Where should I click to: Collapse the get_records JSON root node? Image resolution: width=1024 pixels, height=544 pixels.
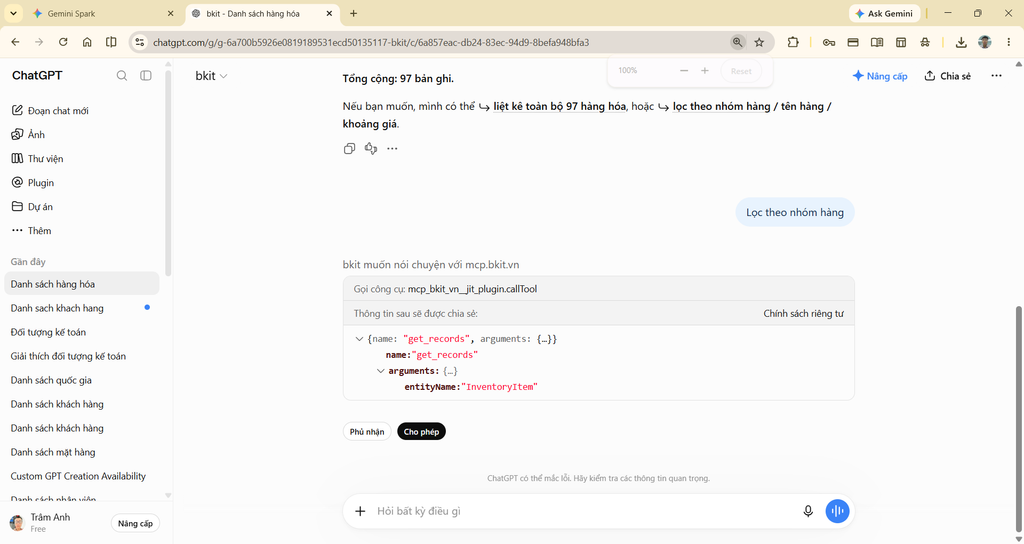coord(359,339)
